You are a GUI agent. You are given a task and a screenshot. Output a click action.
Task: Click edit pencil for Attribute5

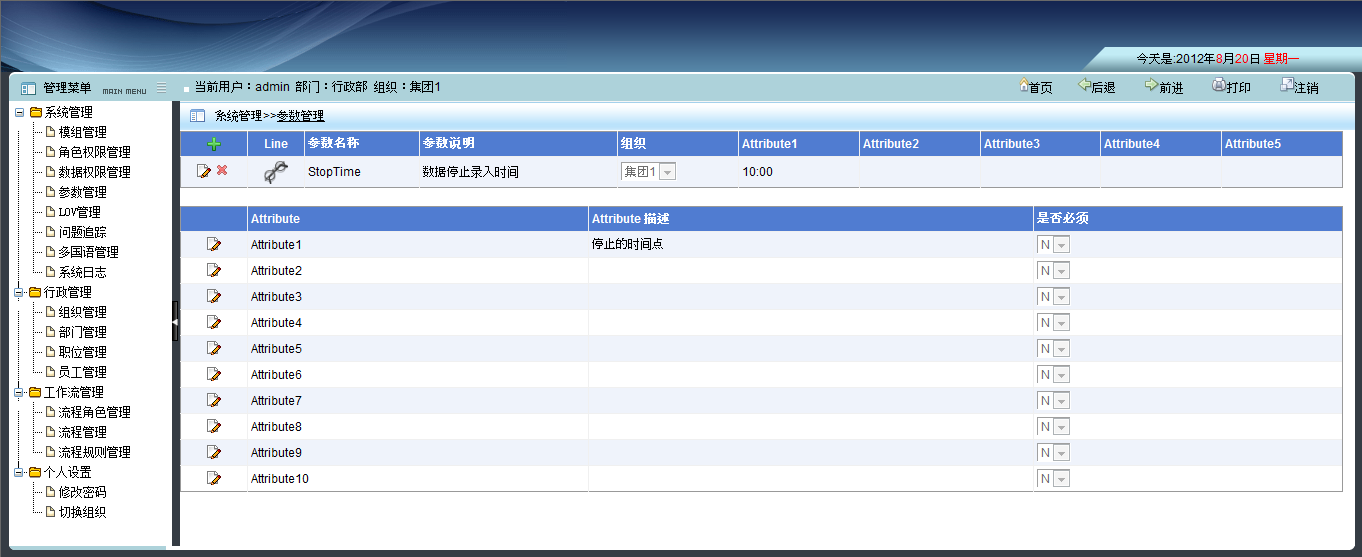213,348
